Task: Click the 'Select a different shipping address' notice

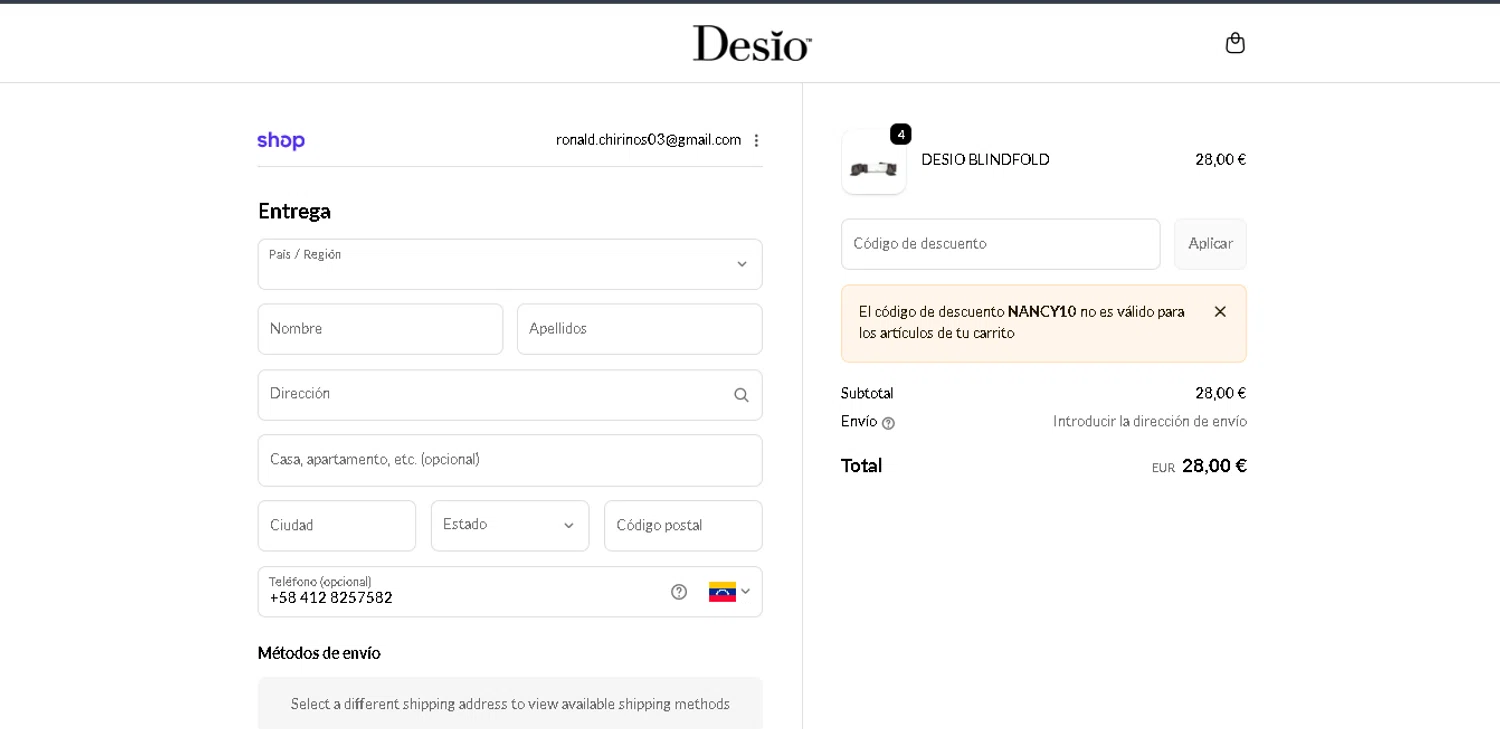Action: coord(510,704)
